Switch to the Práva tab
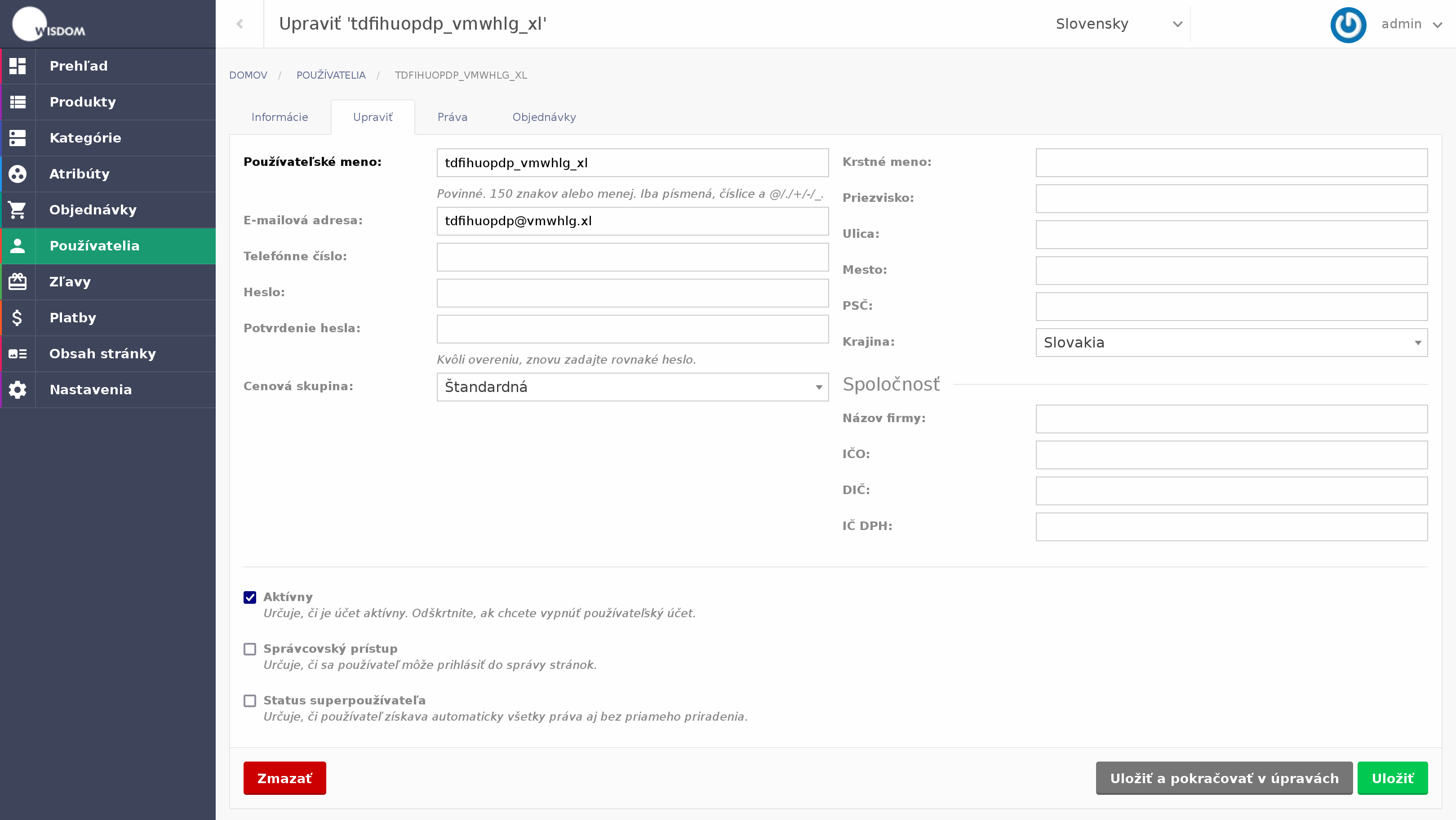The height and width of the screenshot is (820, 1456). [452, 117]
